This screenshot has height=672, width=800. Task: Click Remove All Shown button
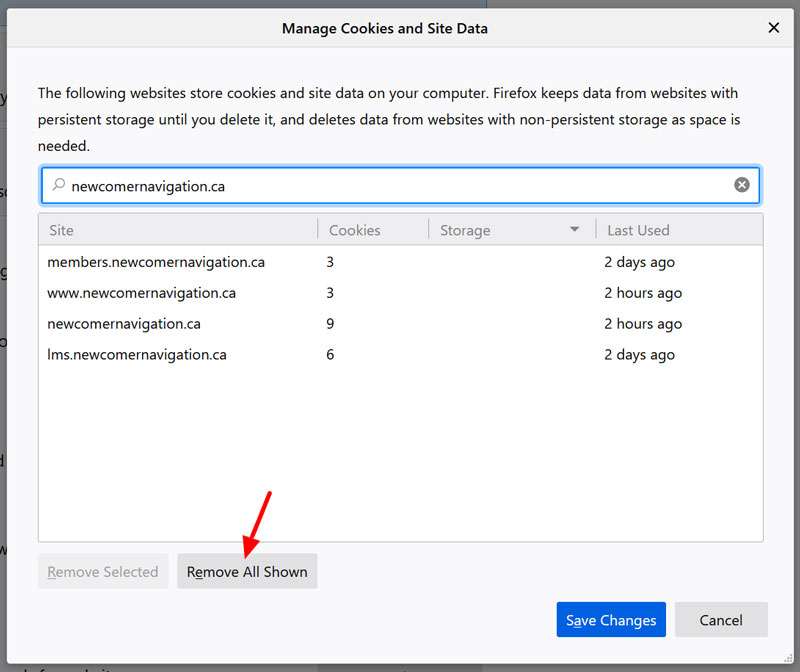[x=247, y=571]
